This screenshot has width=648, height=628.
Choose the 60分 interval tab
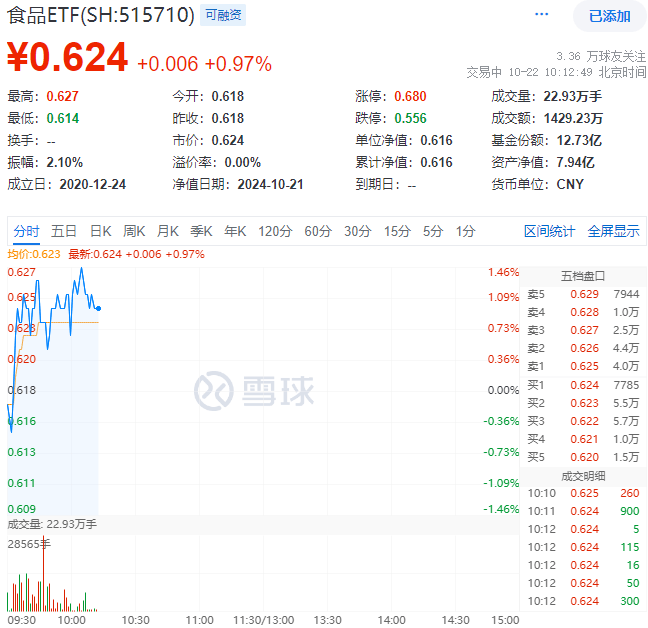(x=318, y=231)
